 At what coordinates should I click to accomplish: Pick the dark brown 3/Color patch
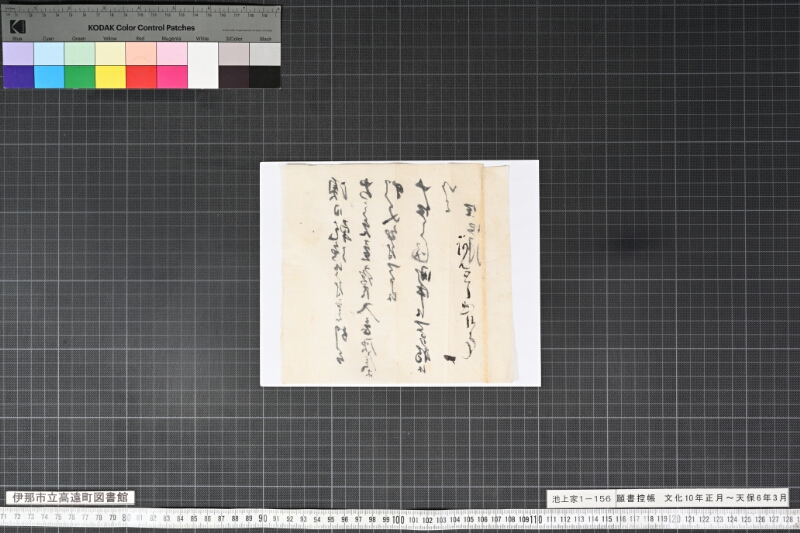click(x=234, y=77)
